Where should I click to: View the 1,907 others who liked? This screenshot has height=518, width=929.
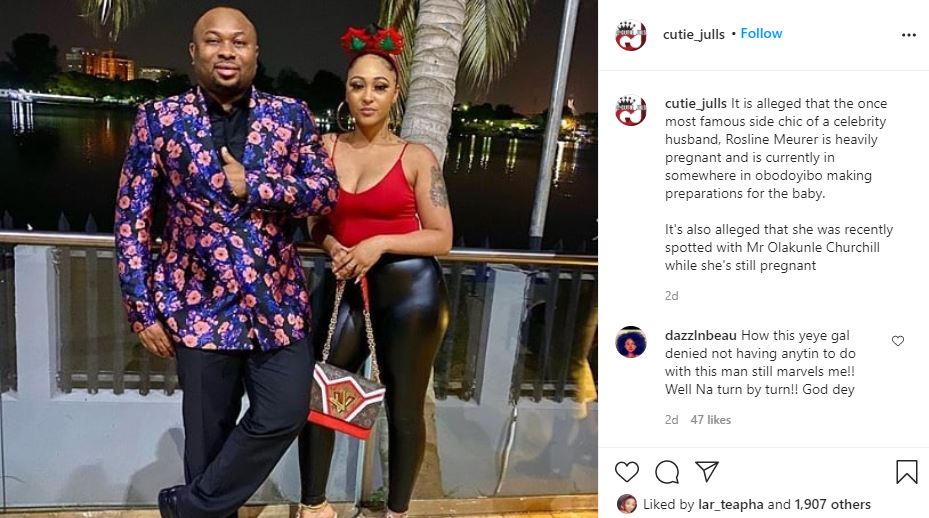click(832, 504)
